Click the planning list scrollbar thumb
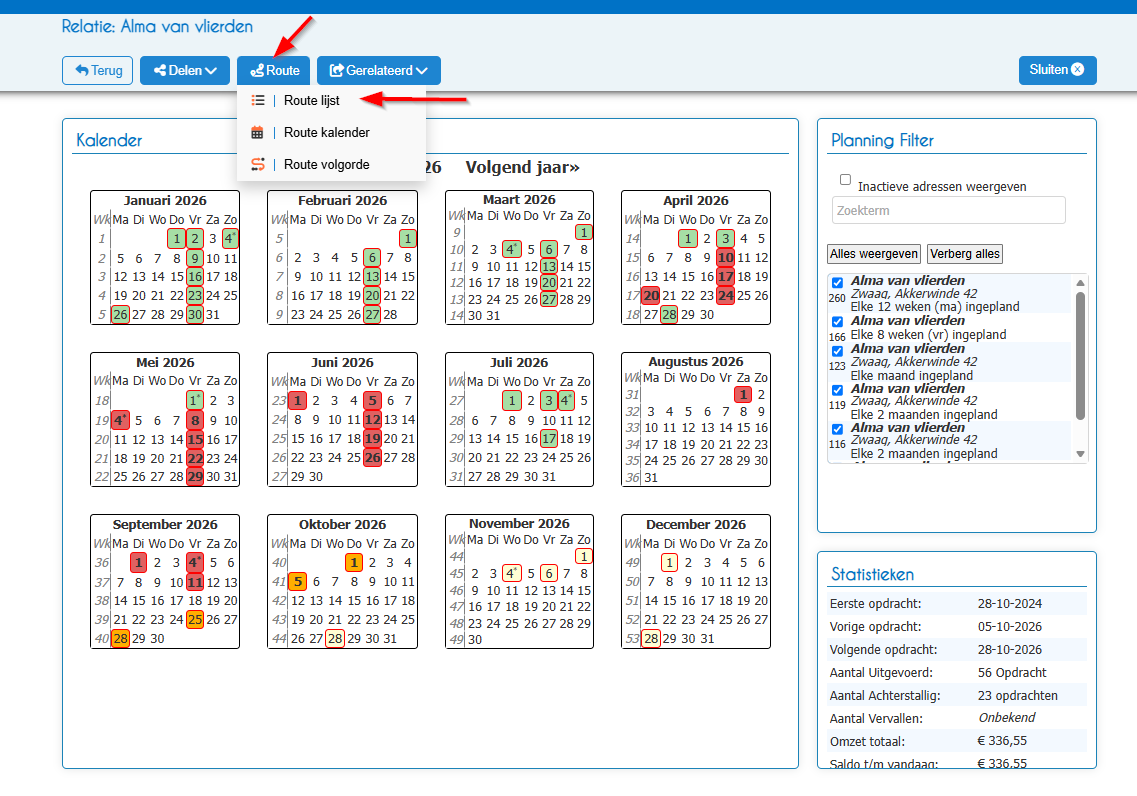Screen dimensions: 1137x796 click(1080, 355)
